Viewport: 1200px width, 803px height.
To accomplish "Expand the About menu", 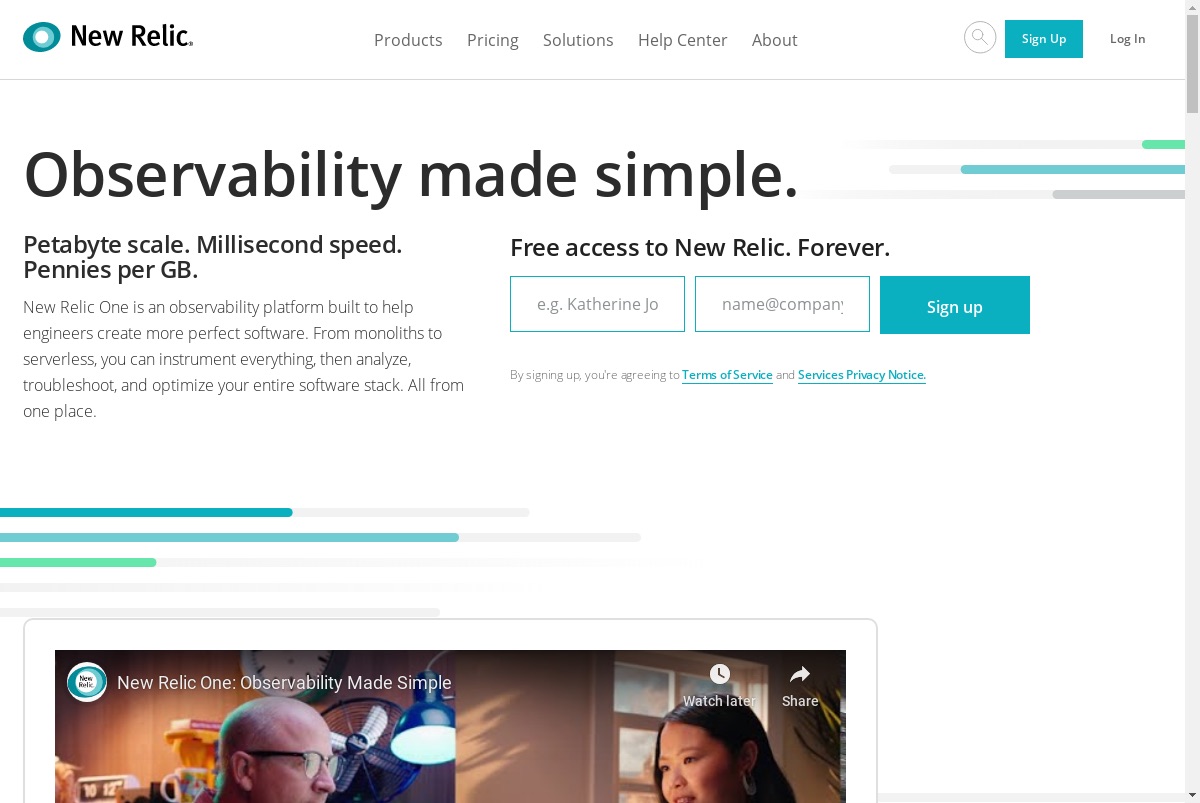I will point(775,40).
